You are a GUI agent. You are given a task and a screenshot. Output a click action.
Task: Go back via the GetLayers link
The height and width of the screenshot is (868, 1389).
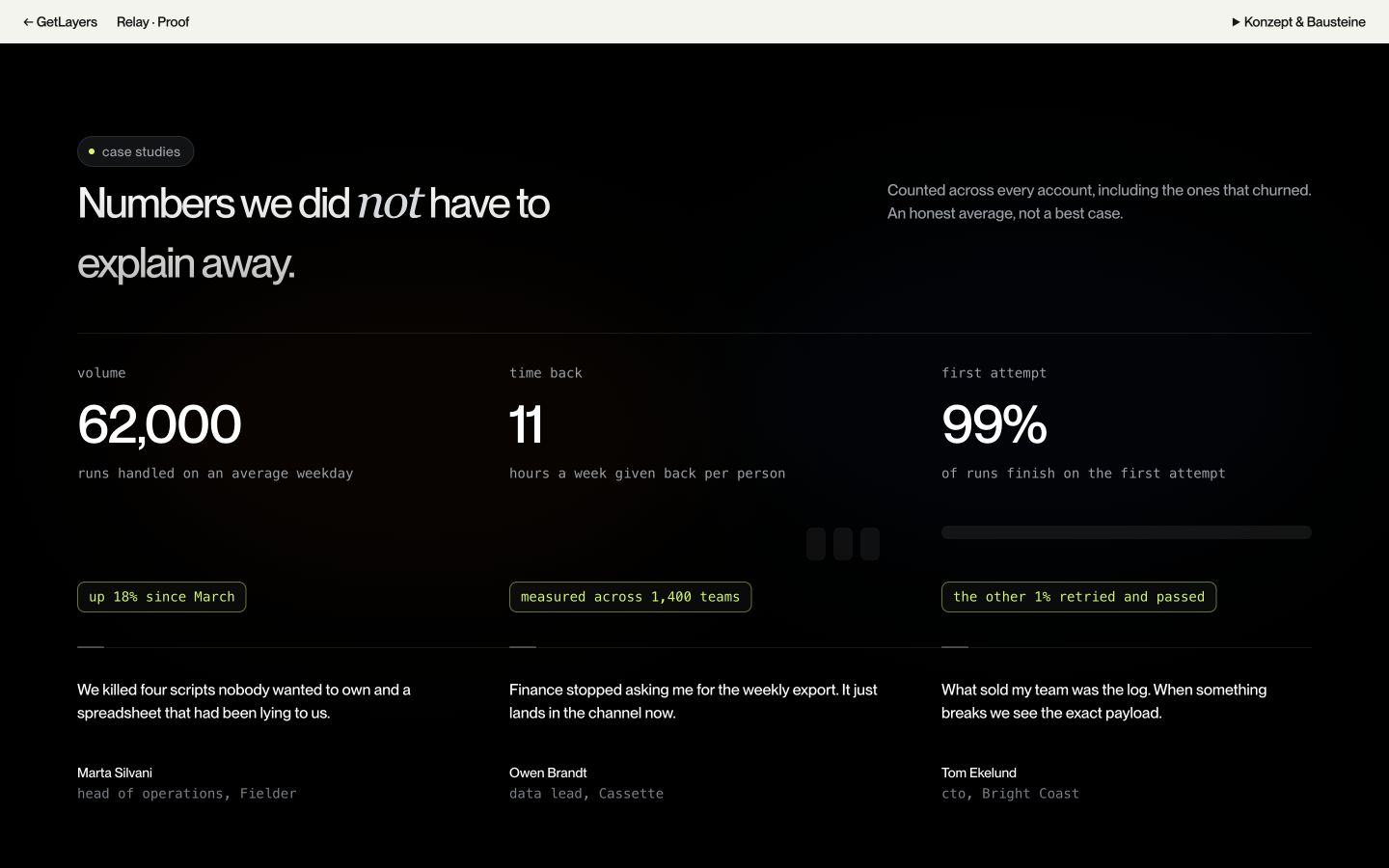(60, 21)
